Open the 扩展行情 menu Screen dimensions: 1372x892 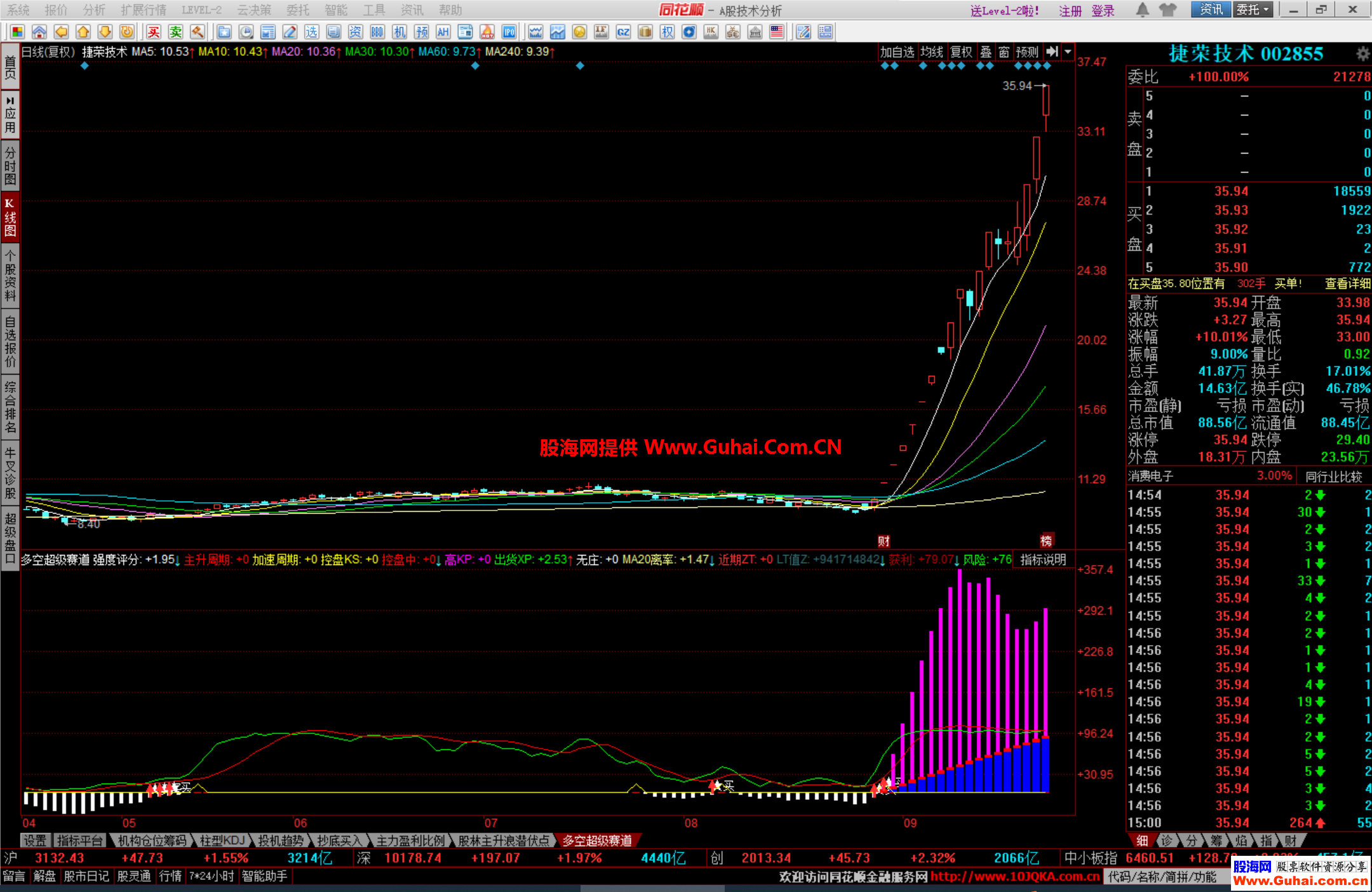pyautogui.click(x=144, y=10)
